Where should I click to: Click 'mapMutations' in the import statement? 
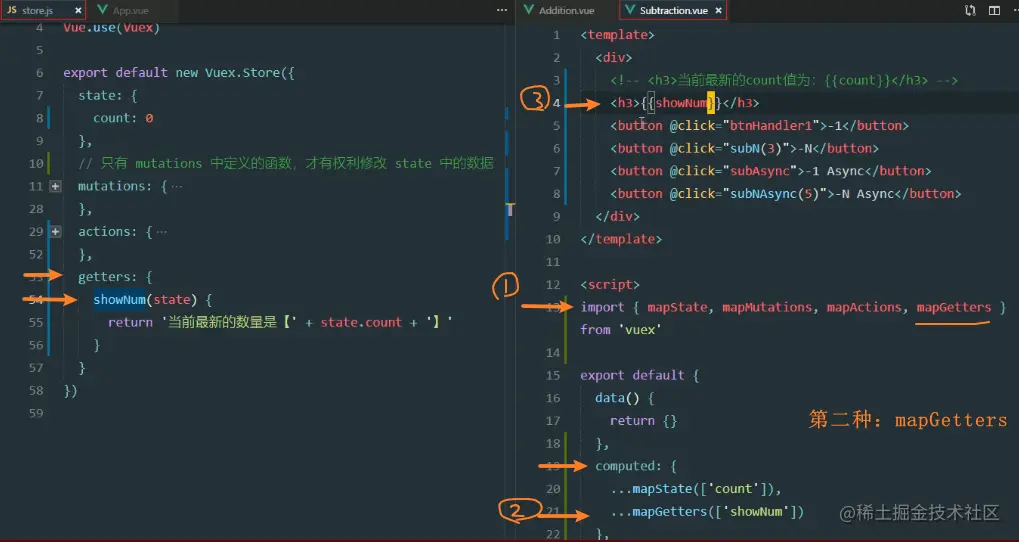pyautogui.click(x=767, y=307)
